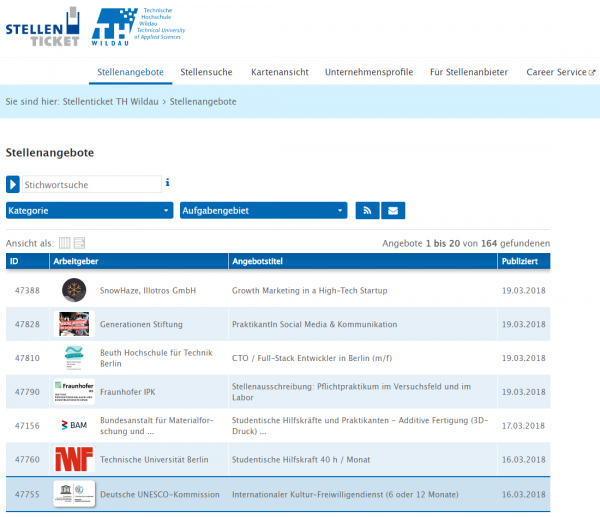The width and height of the screenshot is (600, 517).
Task: Click the IWF logo of TU Berlin
Action: (74, 459)
